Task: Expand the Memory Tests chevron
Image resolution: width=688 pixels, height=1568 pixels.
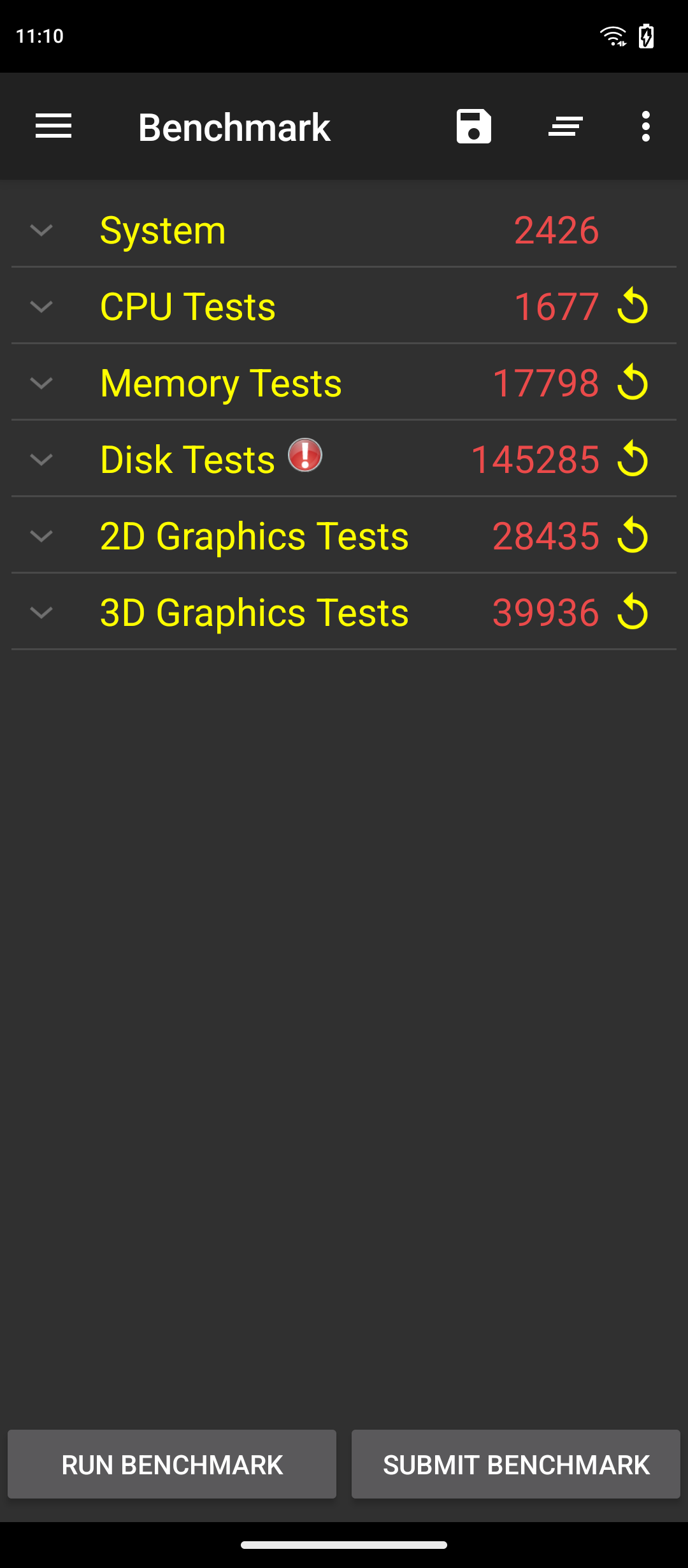Action: 41,383
